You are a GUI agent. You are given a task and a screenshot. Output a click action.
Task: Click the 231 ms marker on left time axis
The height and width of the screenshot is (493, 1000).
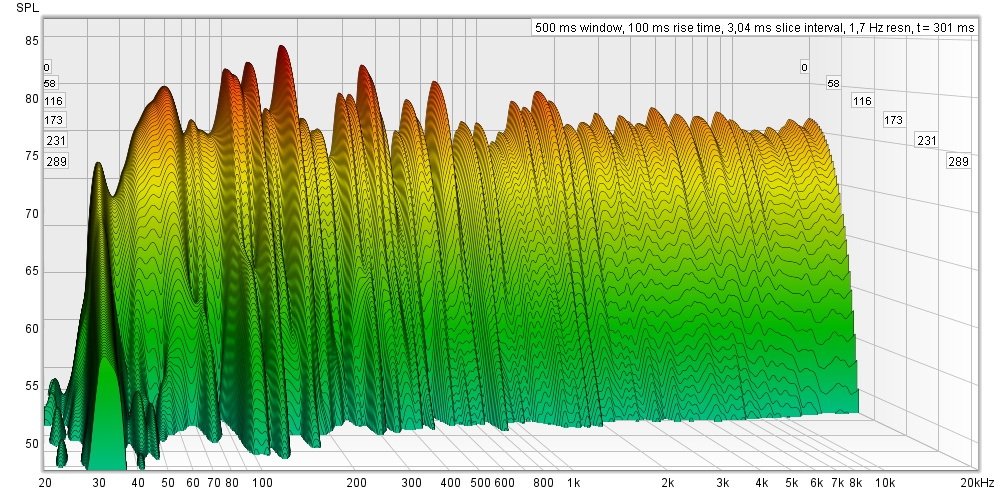(54, 141)
